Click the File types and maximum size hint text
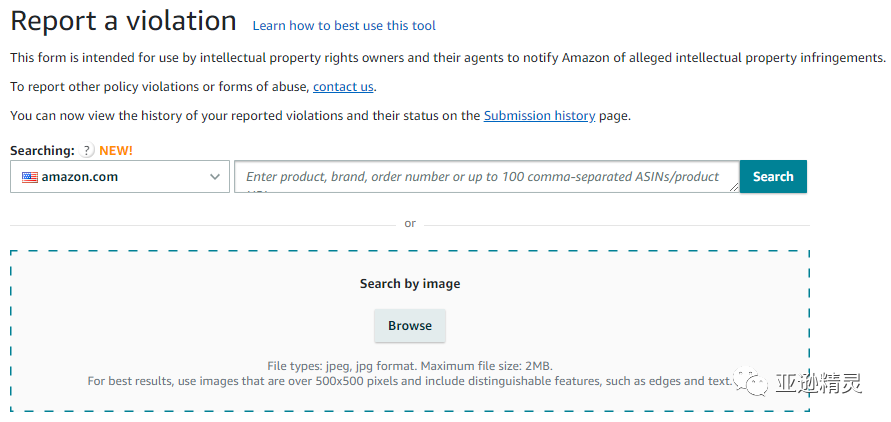Viewport: 891px width, 422px height. click(x=410, y=366)
